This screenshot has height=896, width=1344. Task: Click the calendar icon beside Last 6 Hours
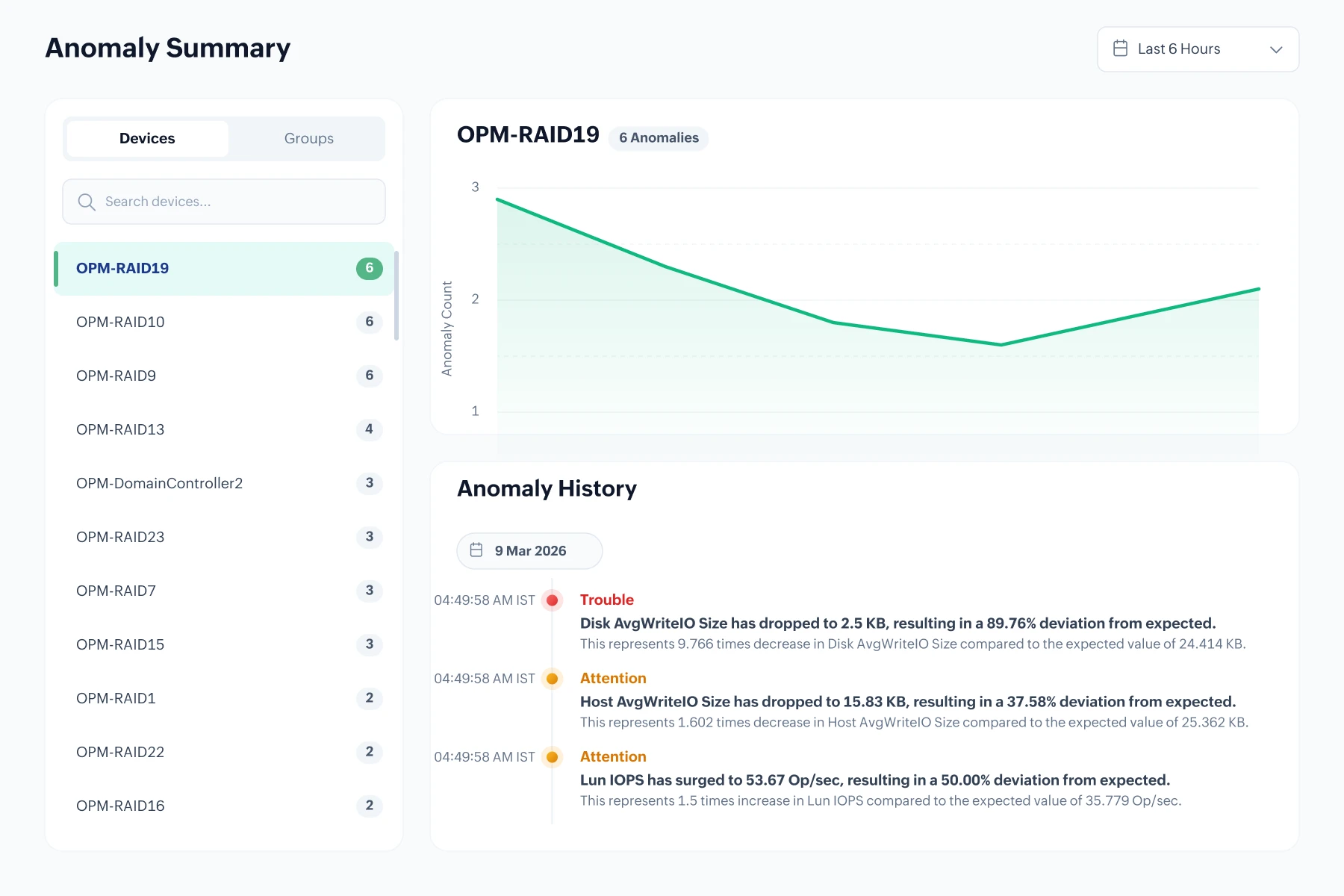pos(1120,49)
